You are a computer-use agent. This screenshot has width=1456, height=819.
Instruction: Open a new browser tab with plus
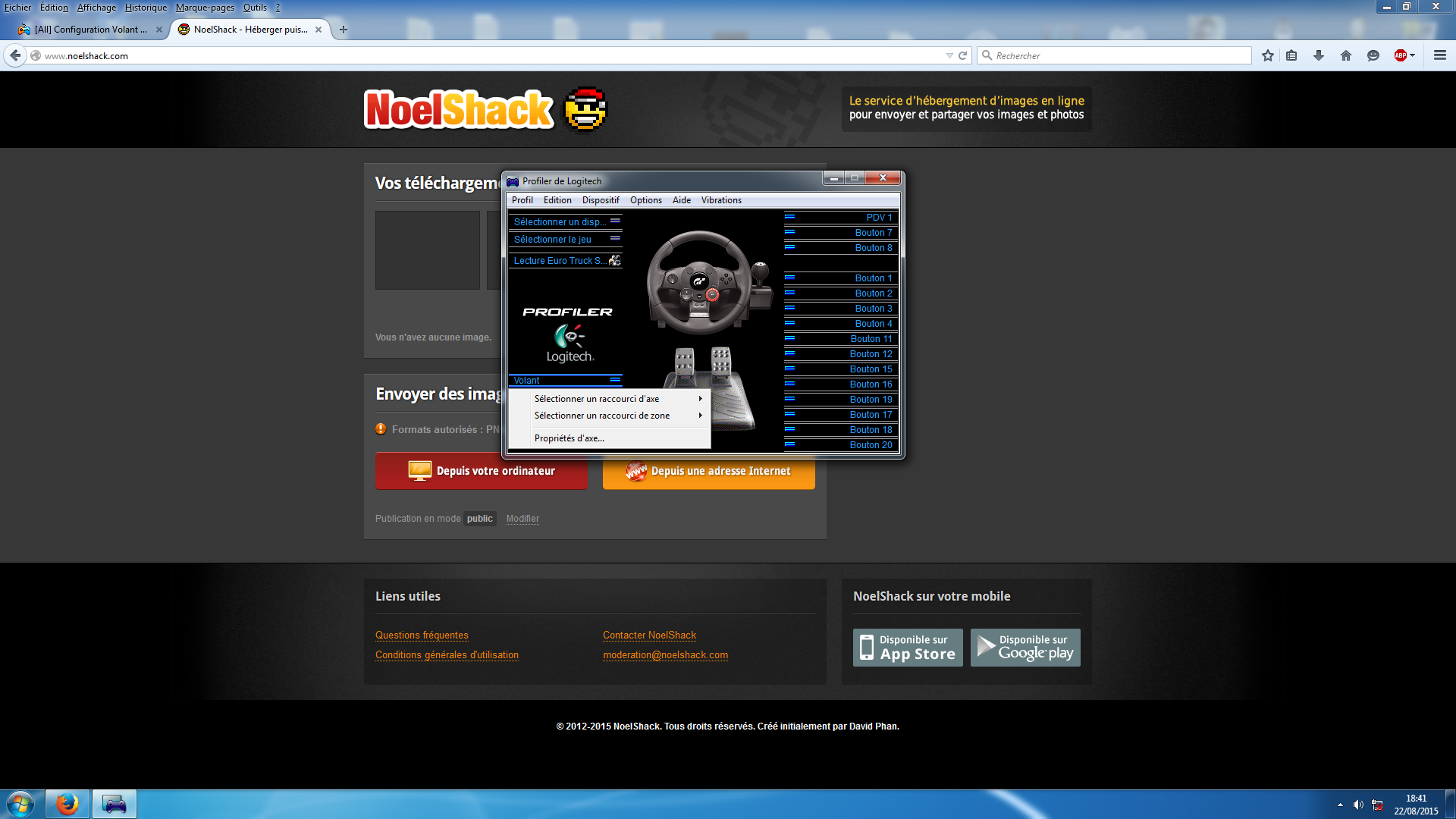point(344,30)
